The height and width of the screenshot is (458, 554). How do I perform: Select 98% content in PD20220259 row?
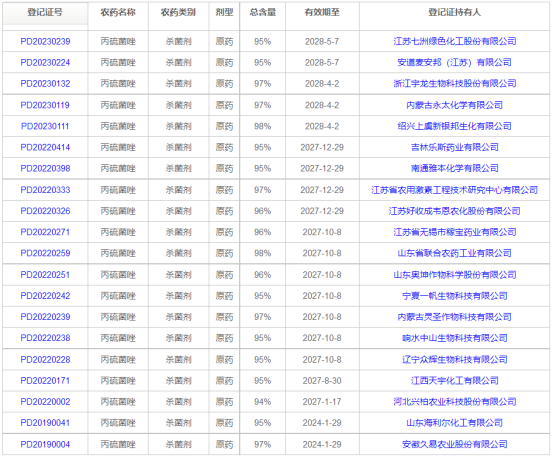point(263,253)
